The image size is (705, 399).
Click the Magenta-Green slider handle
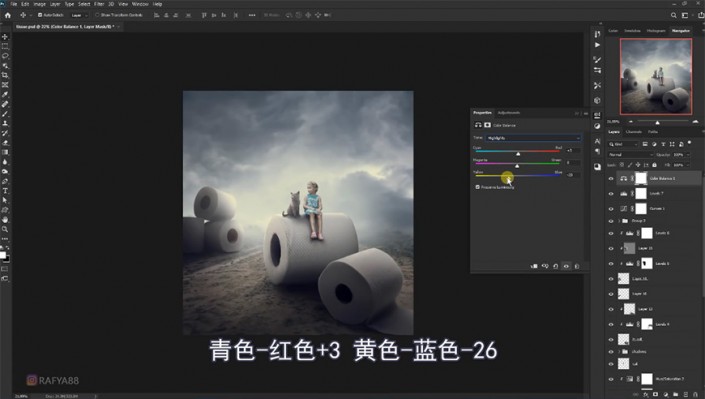[517, 166]
